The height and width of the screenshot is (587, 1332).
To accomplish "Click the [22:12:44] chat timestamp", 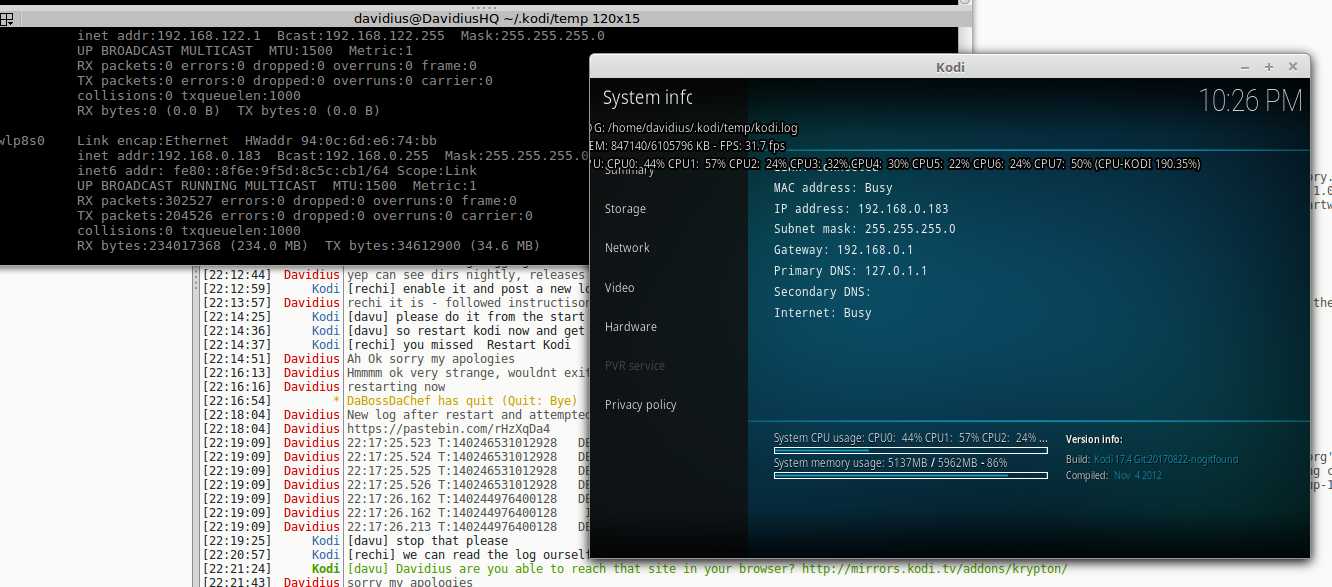I will point(238,275).
